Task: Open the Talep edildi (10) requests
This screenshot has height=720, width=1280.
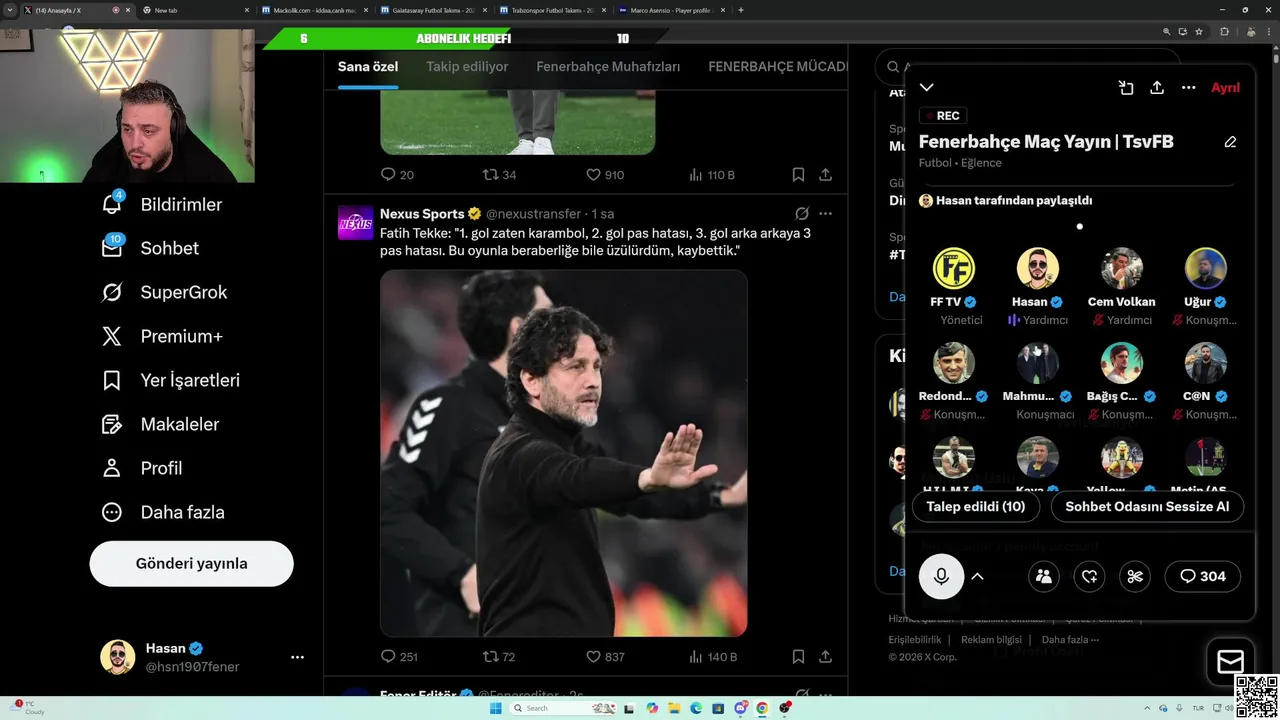Action: click(x=976, y=507)
